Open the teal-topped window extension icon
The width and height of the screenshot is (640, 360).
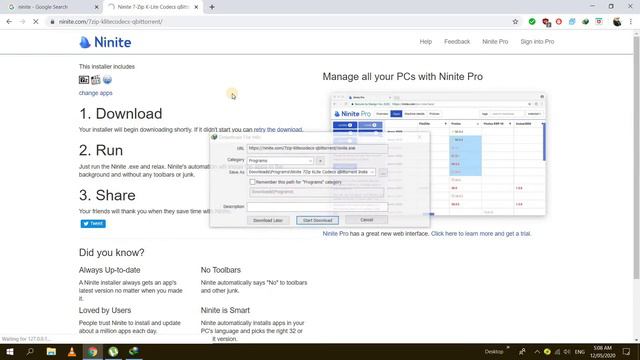tap(599, 22)
